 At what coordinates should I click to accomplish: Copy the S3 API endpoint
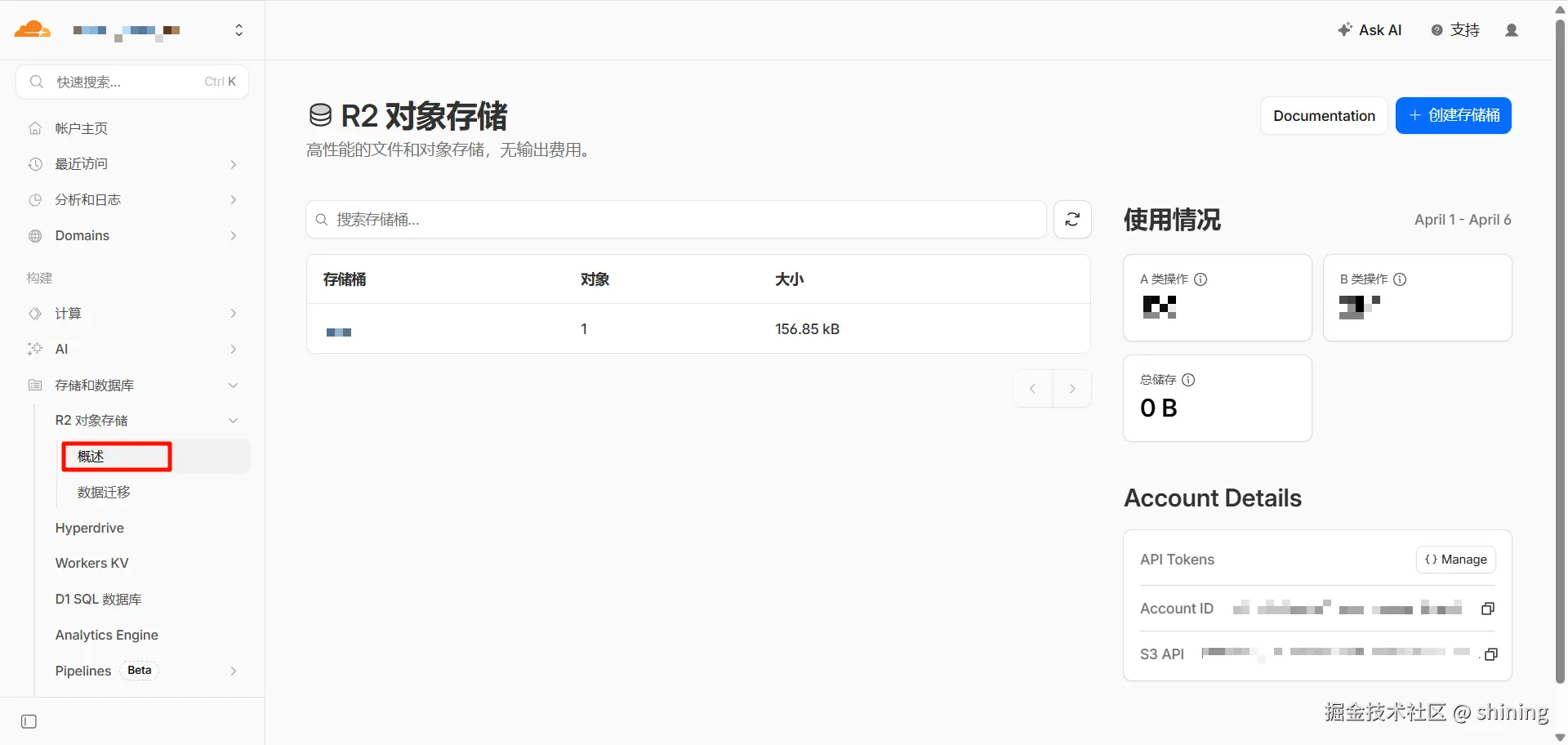[x=1490, y=654]
